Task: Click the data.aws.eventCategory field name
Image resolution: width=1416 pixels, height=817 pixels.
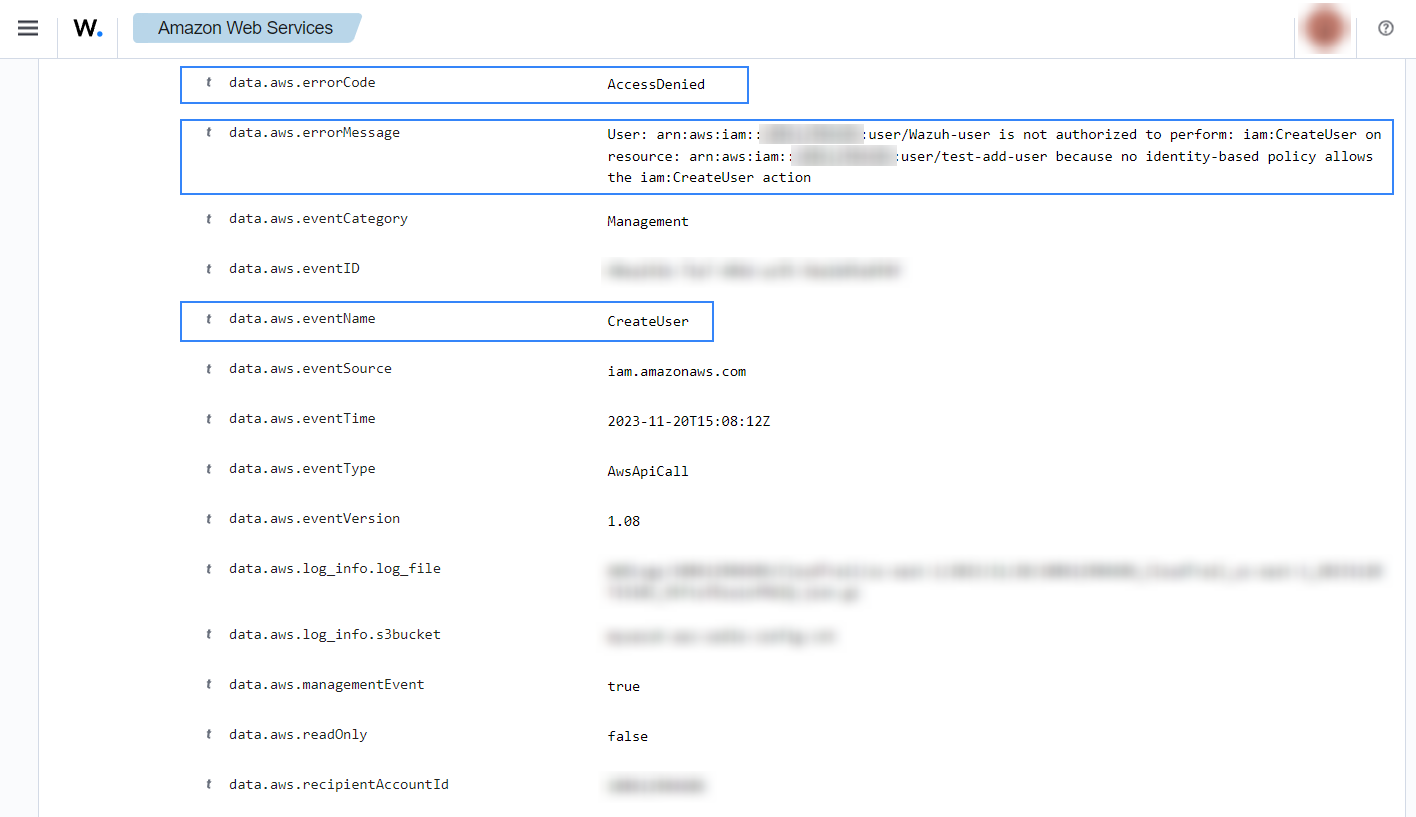Action: point(318,219)
